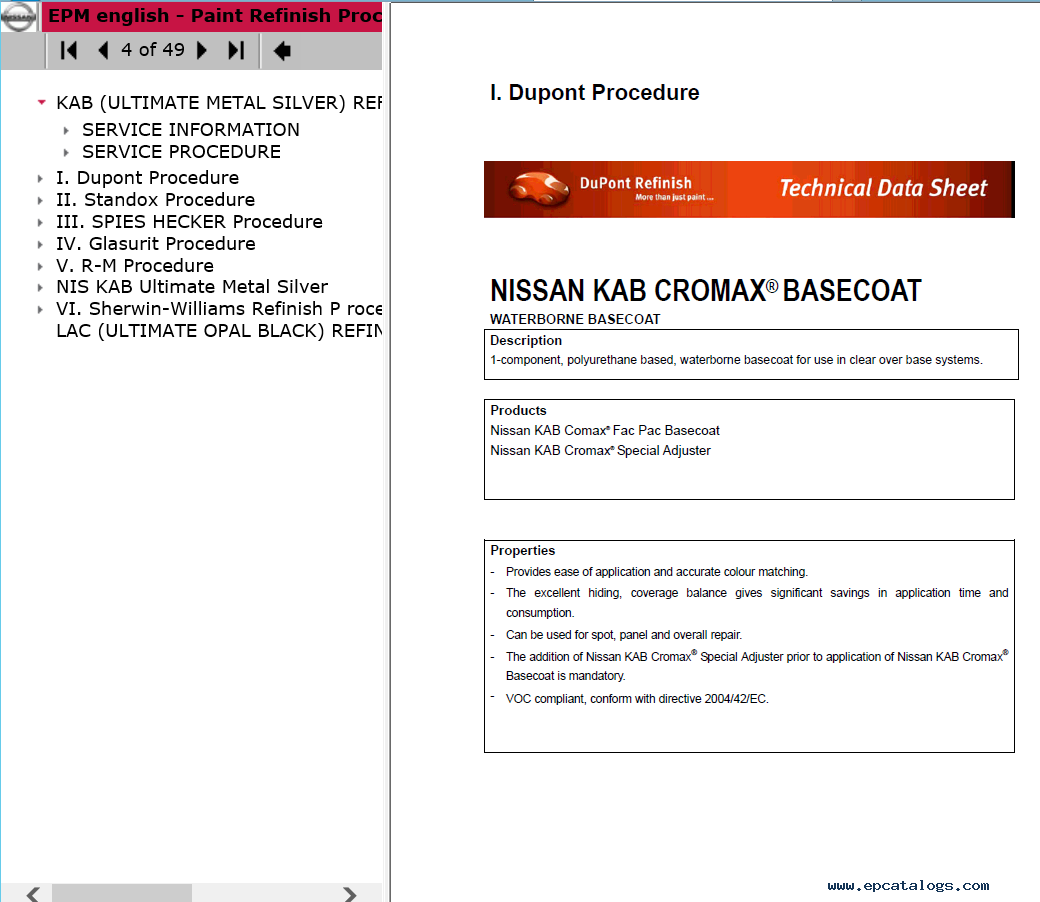Expand the V. R-M Procedure arrow
This screenshot has height=902, width=1040.
pyautogui.click(x=40, y=267)
